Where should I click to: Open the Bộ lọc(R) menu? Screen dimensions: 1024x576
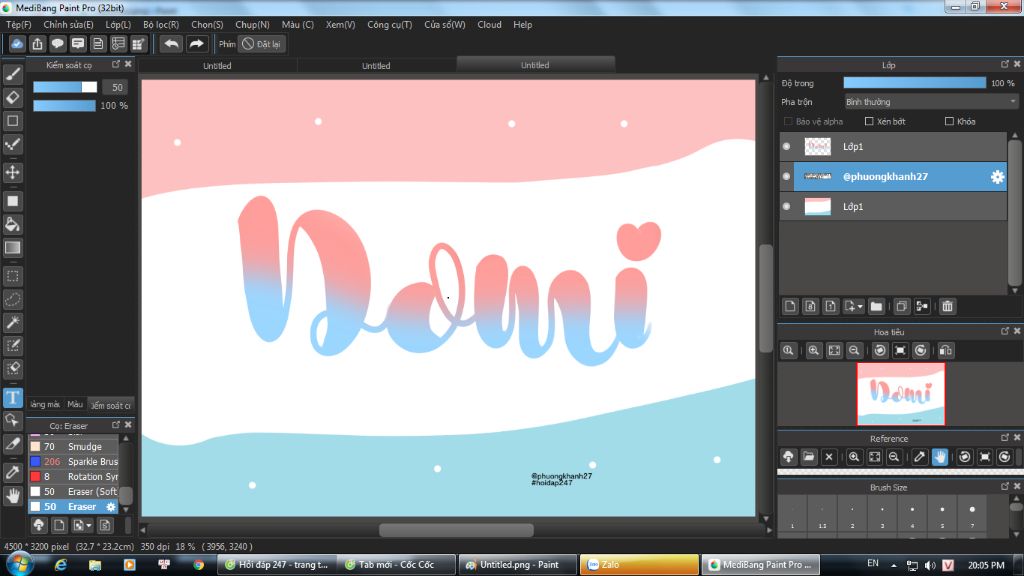point(161,25)
